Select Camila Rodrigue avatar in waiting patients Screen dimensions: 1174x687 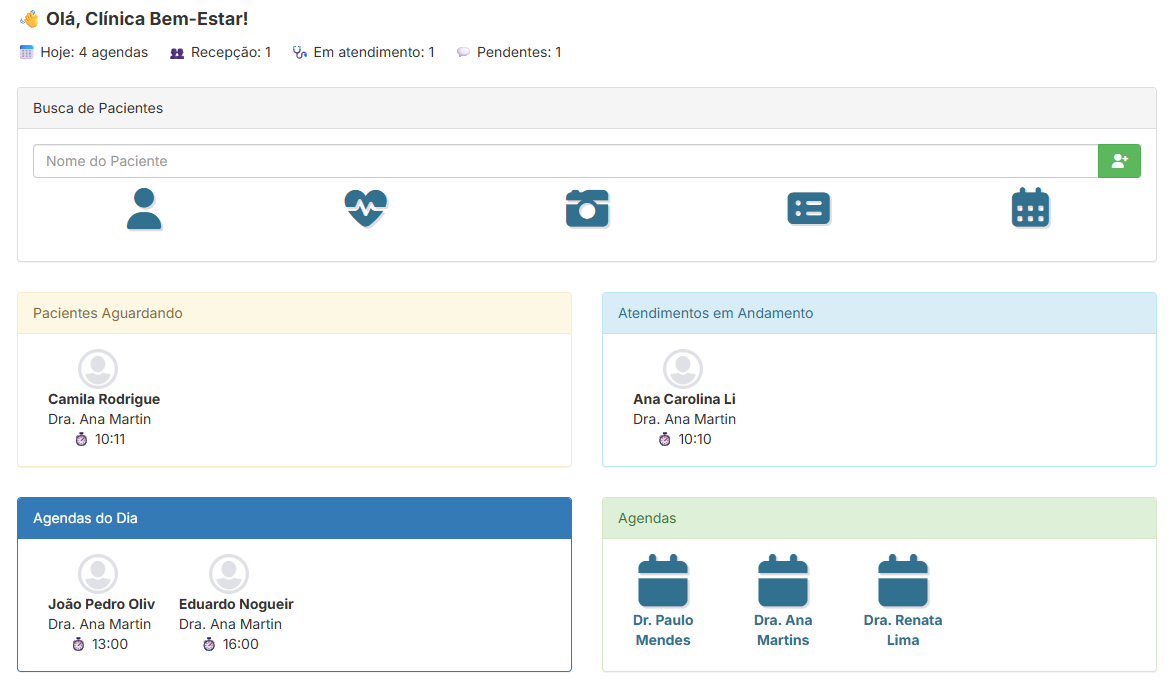click(98, 369)
